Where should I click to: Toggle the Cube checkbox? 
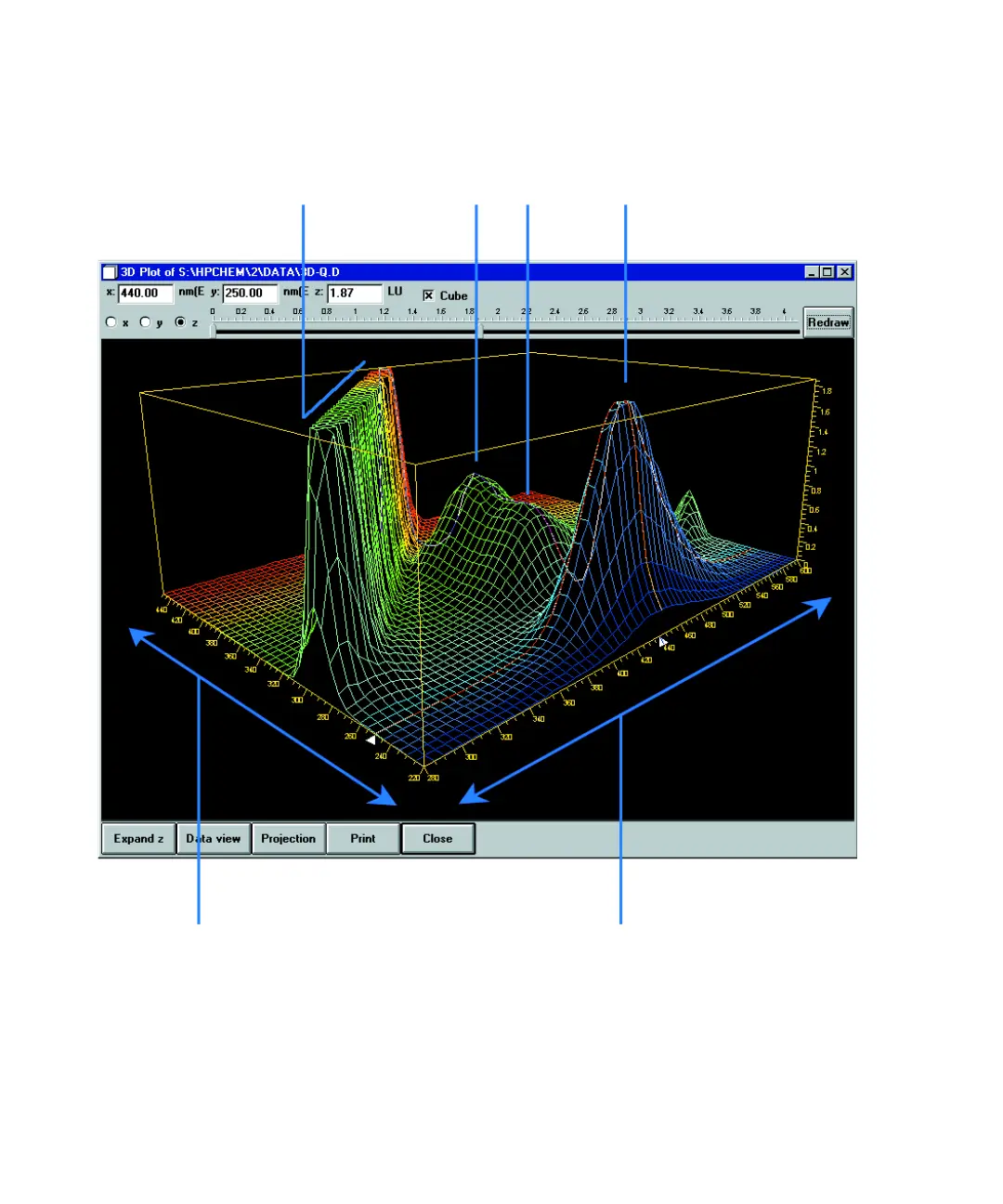(428, 295)
